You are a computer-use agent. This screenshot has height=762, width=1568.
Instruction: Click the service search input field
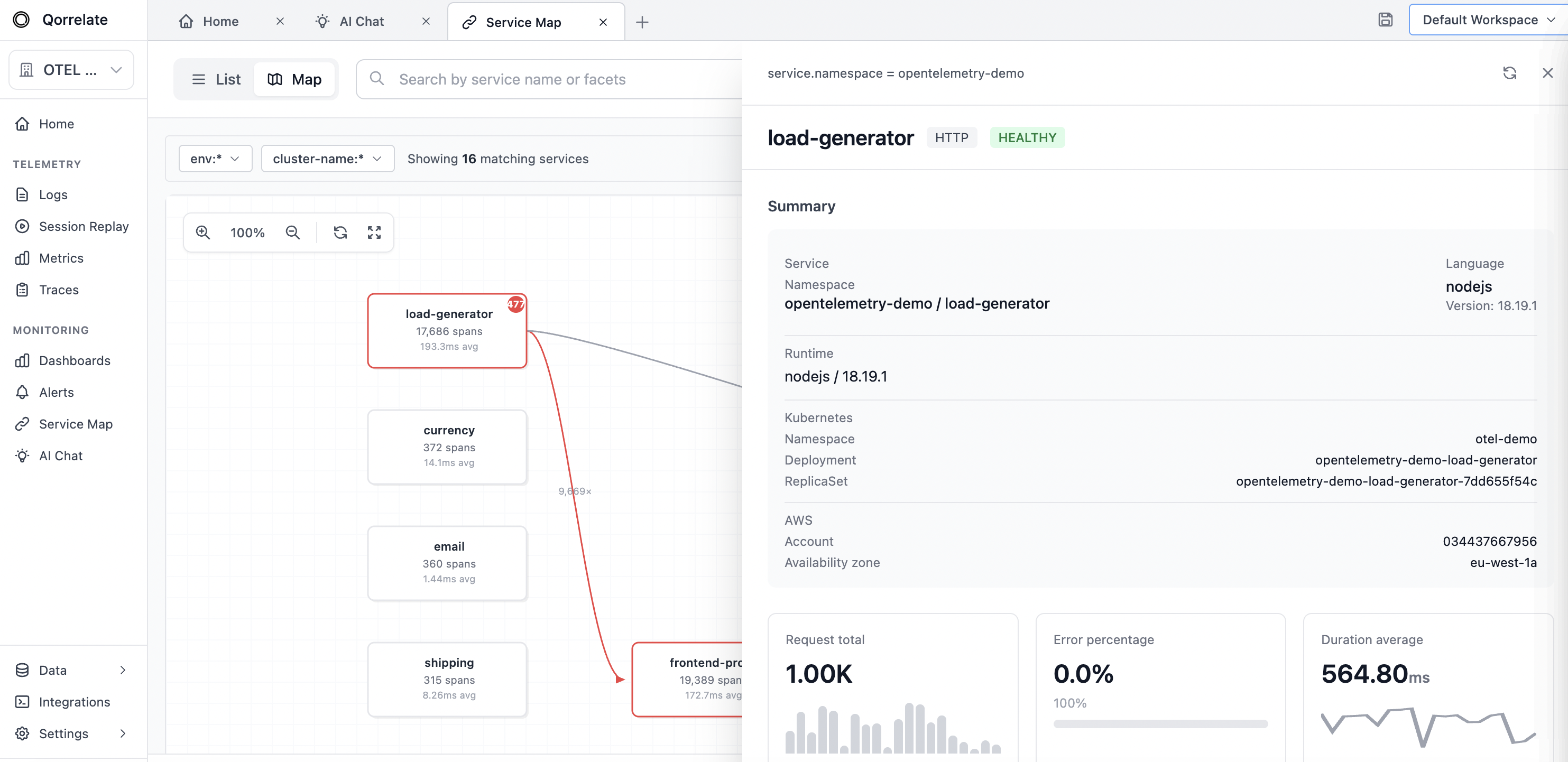(548, 79)
